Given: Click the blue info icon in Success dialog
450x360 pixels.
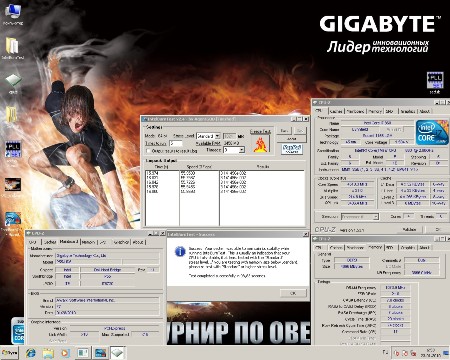Looking at the screenshot, I should [180, 251].
